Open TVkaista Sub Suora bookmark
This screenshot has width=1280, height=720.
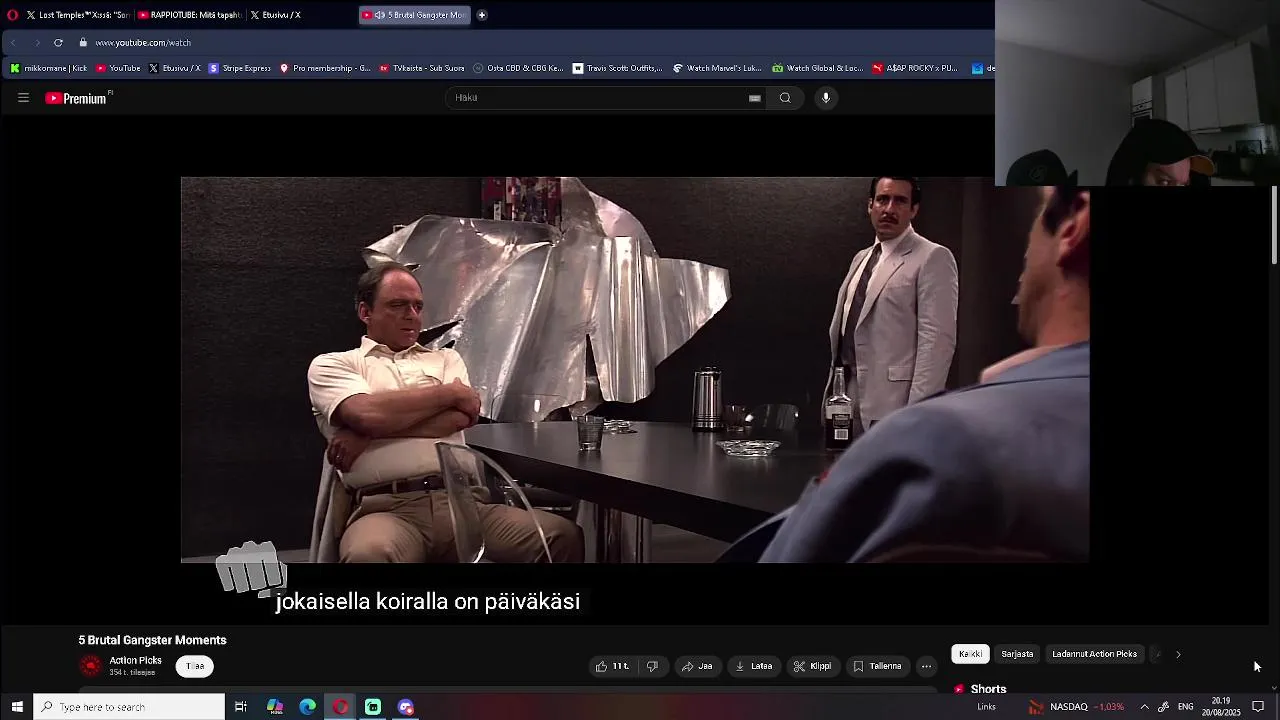coord(422,68)
